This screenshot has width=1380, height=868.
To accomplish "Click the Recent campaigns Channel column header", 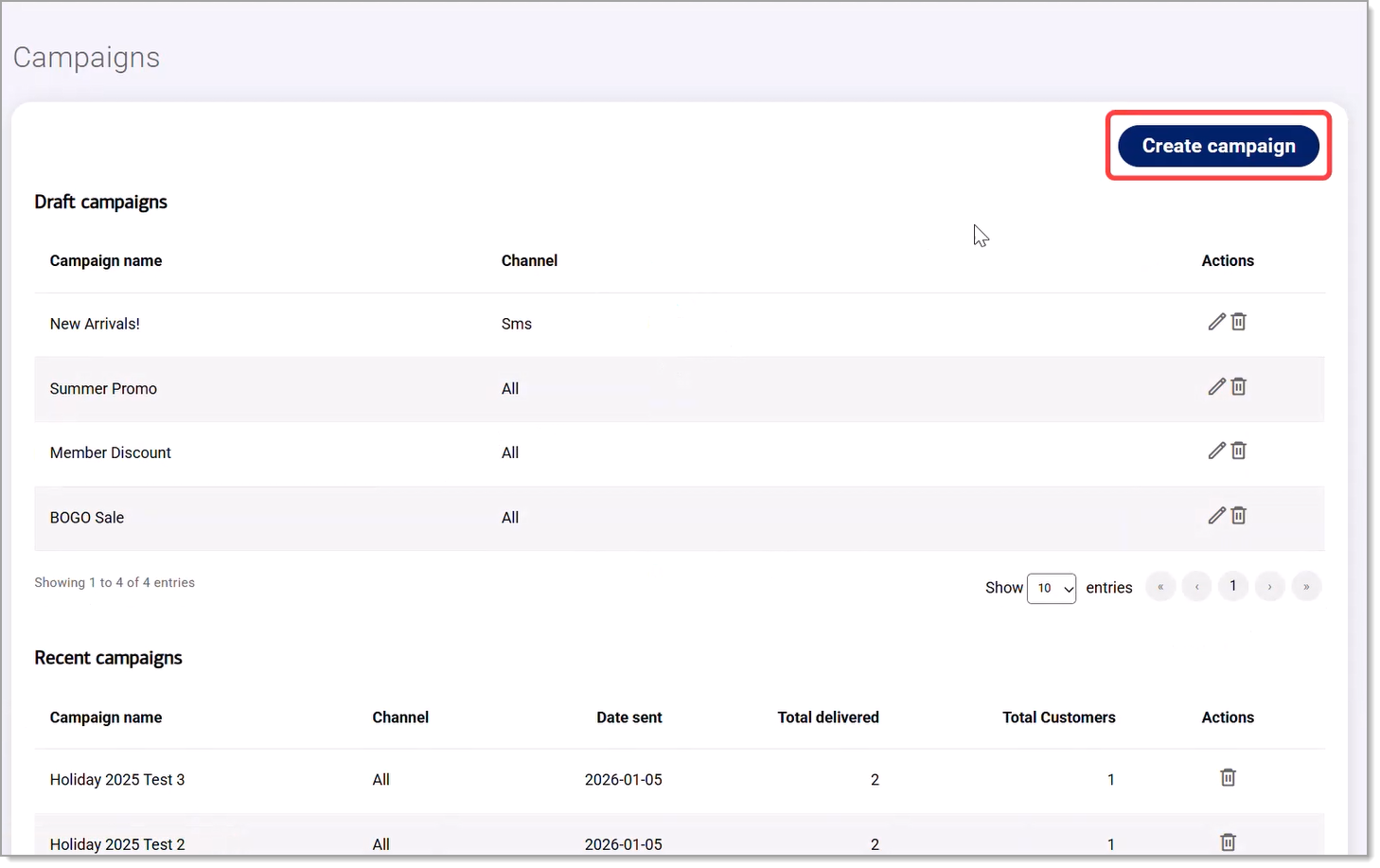I will pos(400,717).
